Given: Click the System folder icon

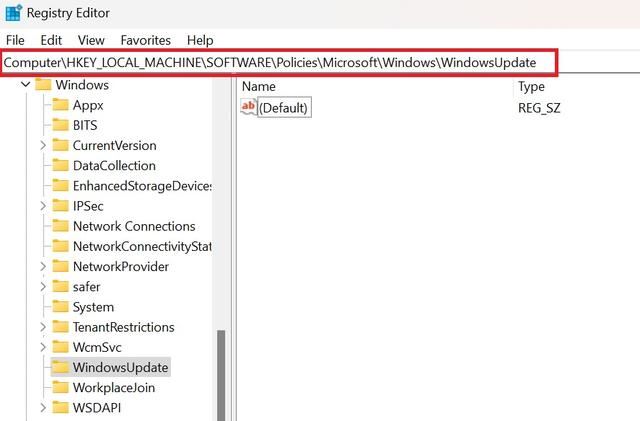Looking at the screenshot, I should click(61, 307).
